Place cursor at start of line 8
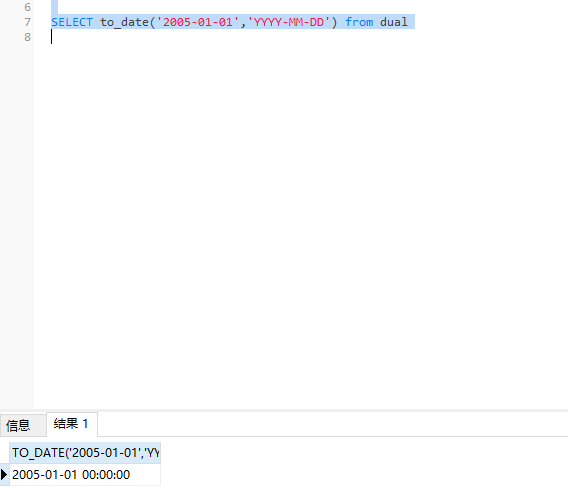The width and height of the screenshot is (568, 499). [52, 37]
